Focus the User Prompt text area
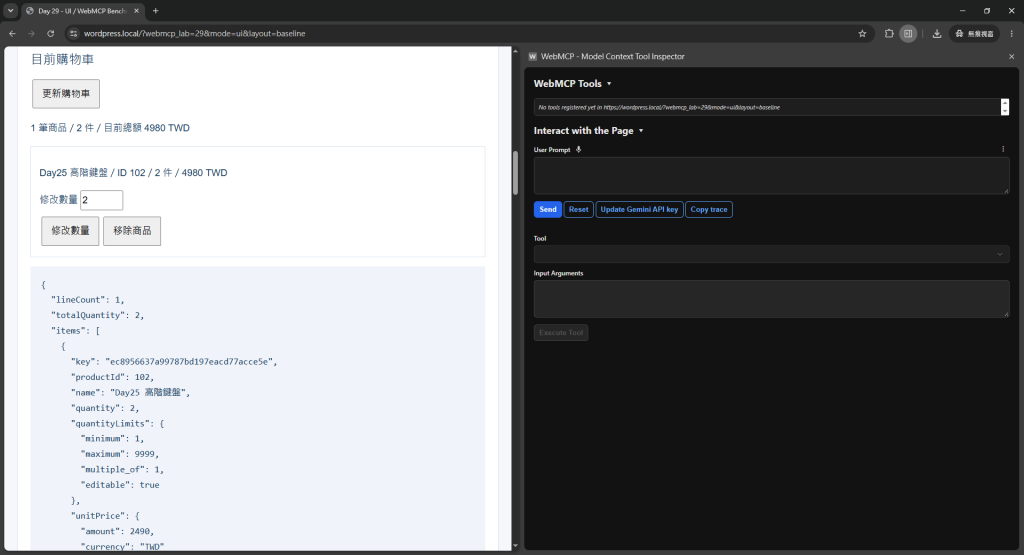This screenshot has width=1024, height=555. (x=771, y=176)
